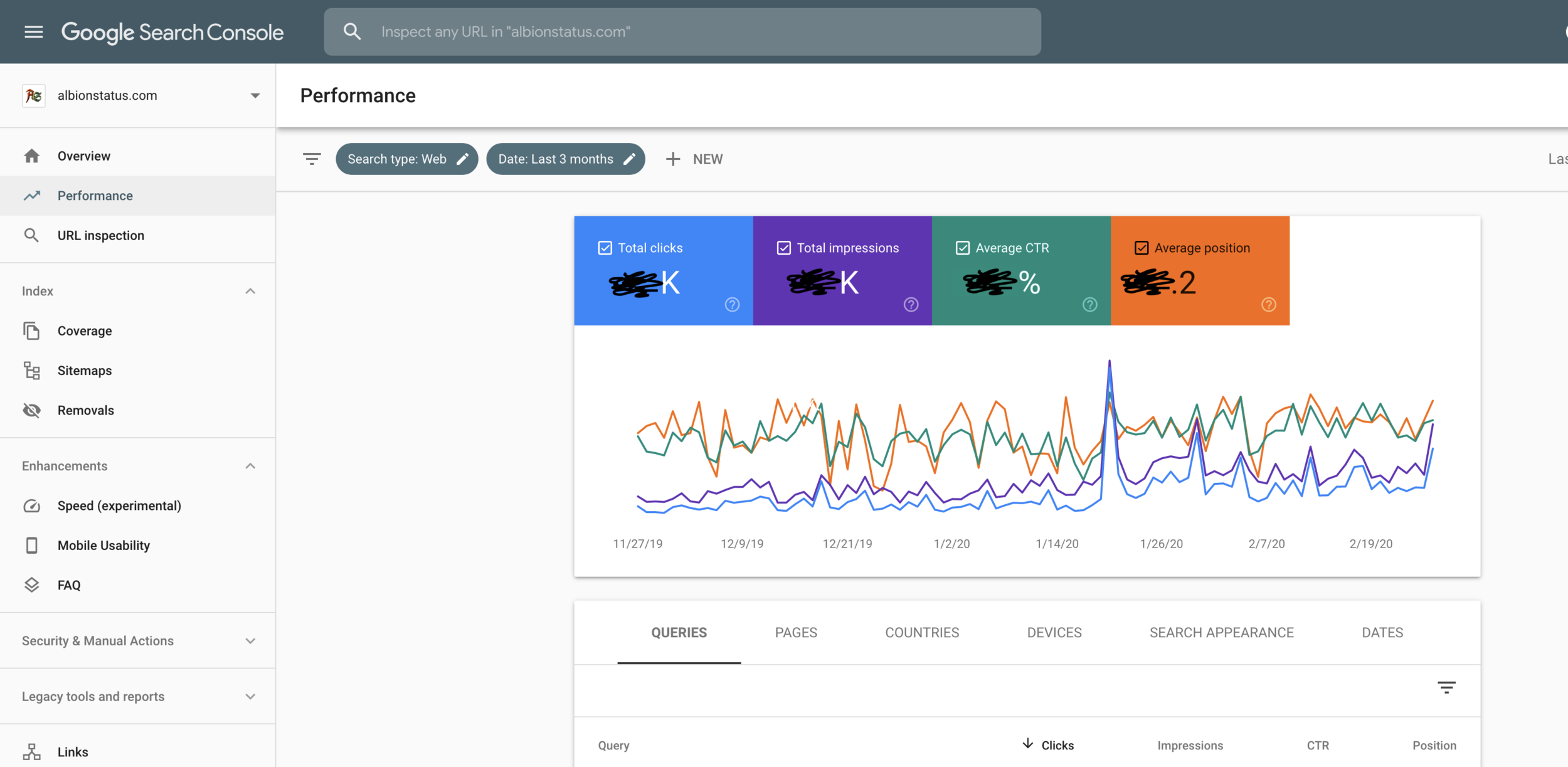The image size is (1568, 767).
Task: Click the Performance trend-line icon
Action: pos(32,196)
